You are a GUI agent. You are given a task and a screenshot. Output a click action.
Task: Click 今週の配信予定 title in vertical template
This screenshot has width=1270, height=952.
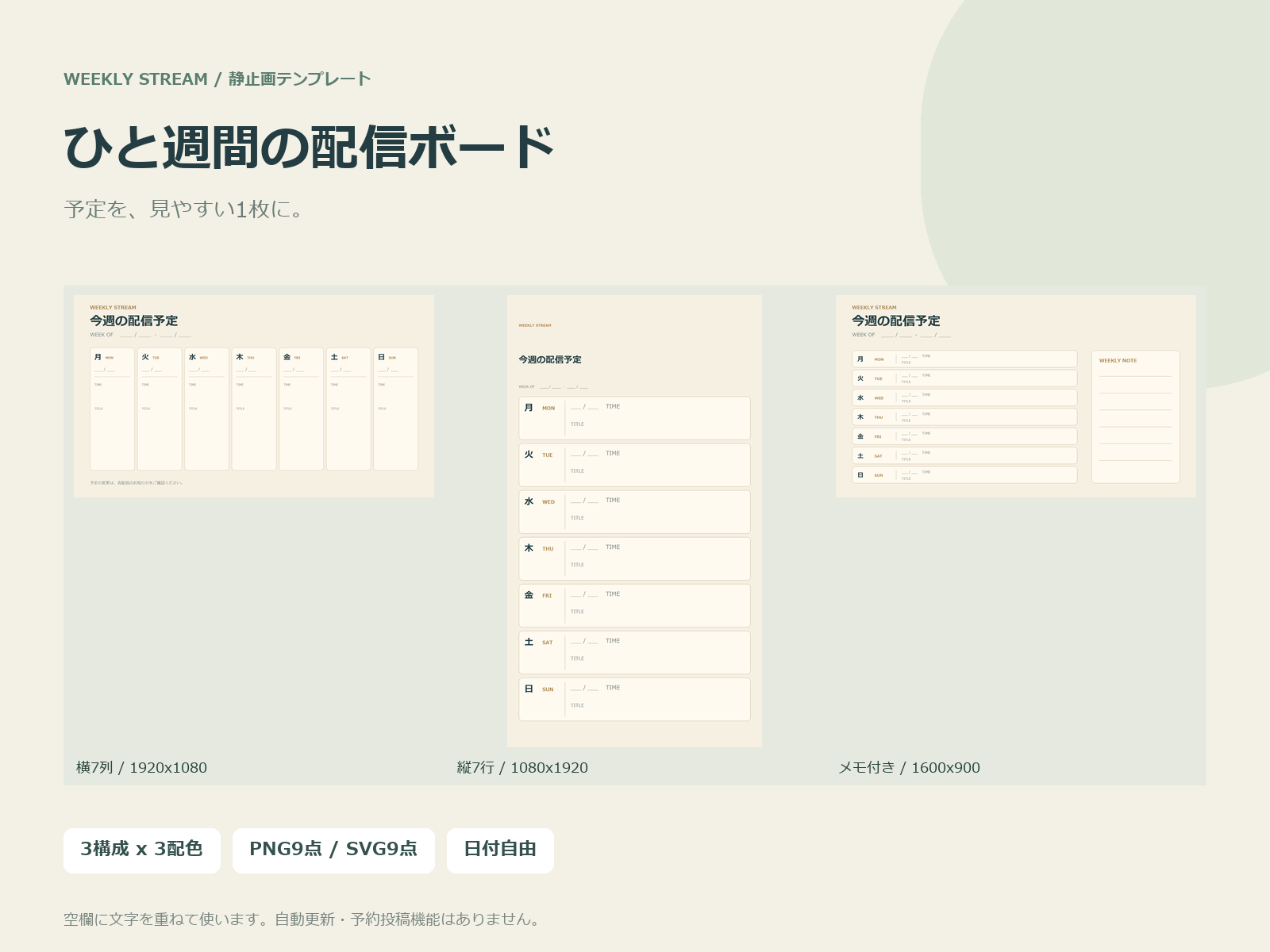pyautogui.click(x=550, y=359)
